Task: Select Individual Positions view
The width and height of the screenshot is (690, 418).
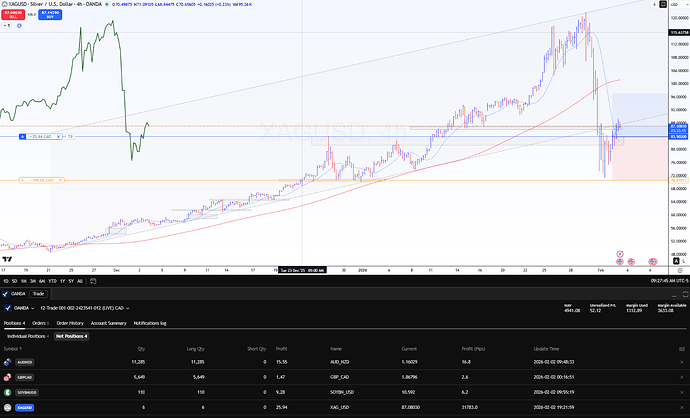Action: point(28,336)
